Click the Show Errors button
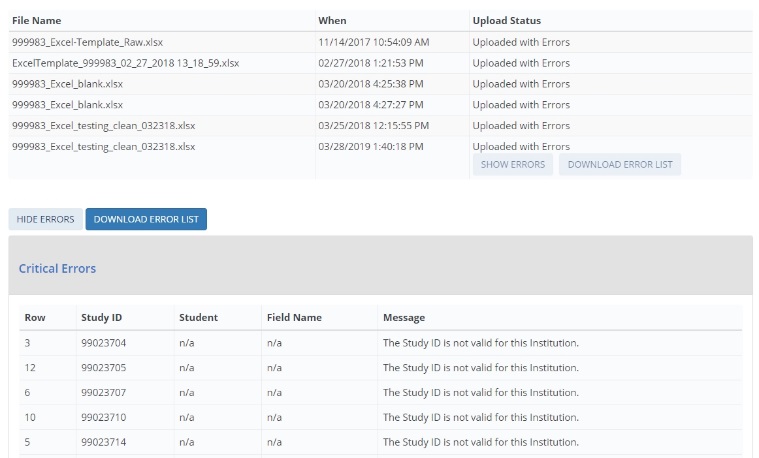This screenshot has height=458, width=759. click(513, 164)
